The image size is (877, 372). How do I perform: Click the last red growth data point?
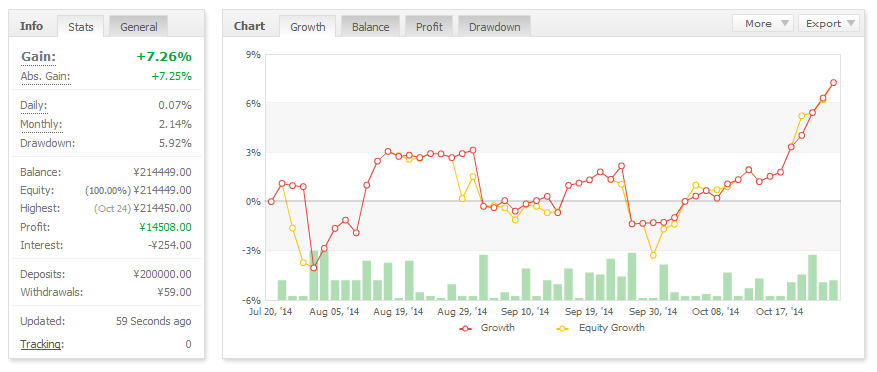(833, 82)
